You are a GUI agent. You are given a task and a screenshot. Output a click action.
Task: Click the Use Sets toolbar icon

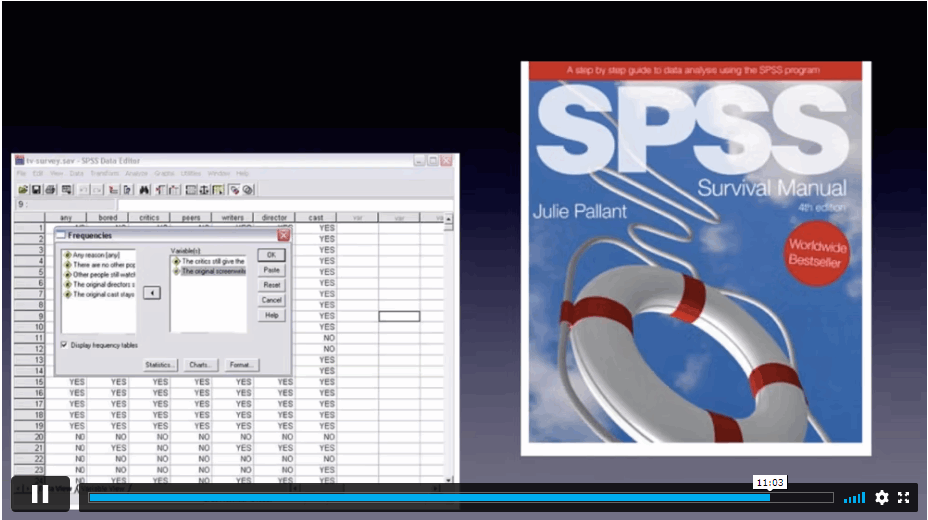pos(249,190)
